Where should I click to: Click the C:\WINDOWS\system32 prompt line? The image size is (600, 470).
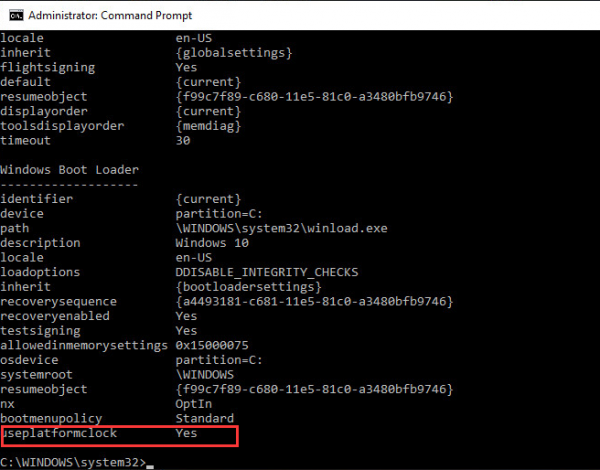point(73,462)
